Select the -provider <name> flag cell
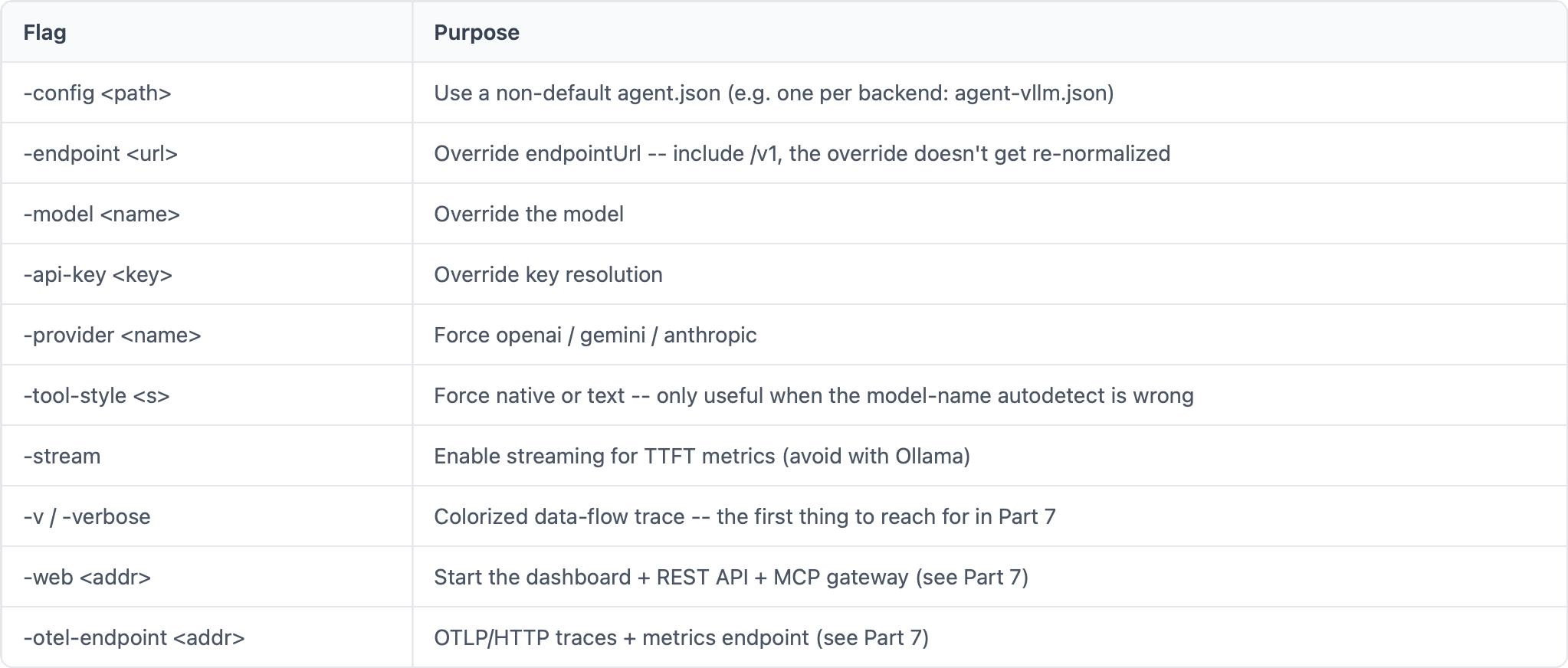The height and width of the screenshot is (668, 1568). point(207,335)
